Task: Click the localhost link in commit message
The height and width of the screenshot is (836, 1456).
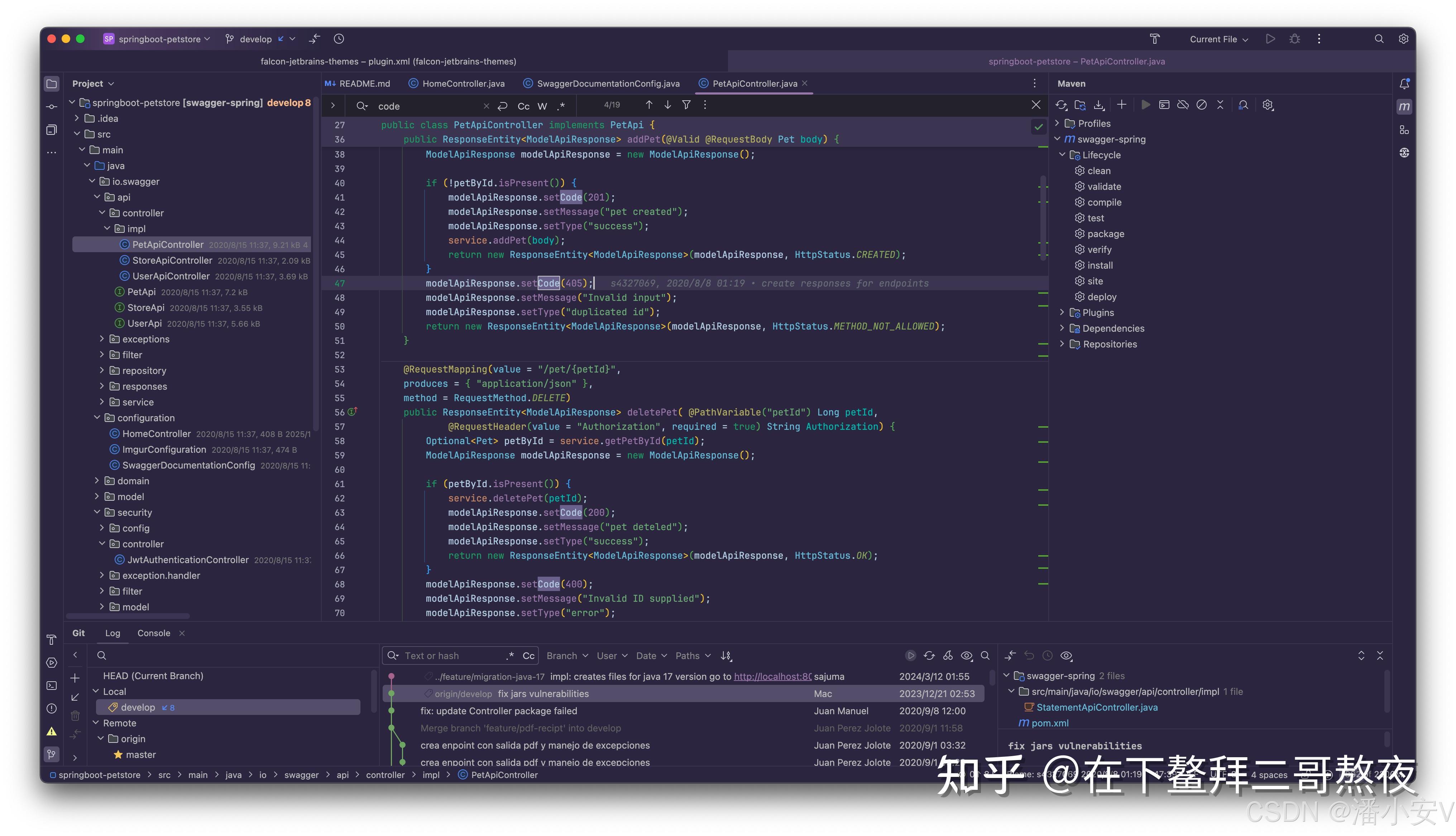Action: (x=772, y=676)
